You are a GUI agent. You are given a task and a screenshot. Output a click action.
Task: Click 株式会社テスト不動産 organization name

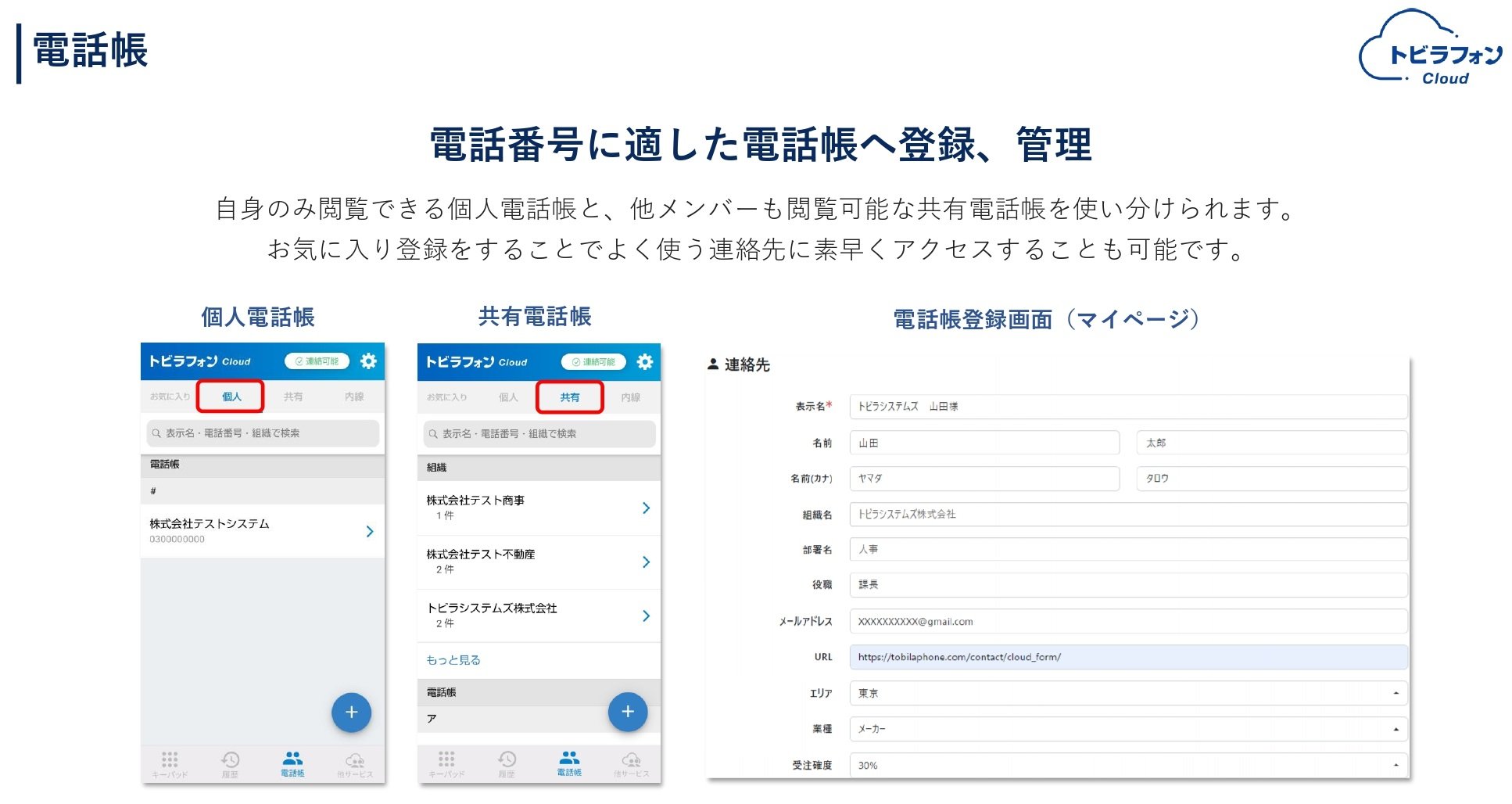tap(481, 555)
